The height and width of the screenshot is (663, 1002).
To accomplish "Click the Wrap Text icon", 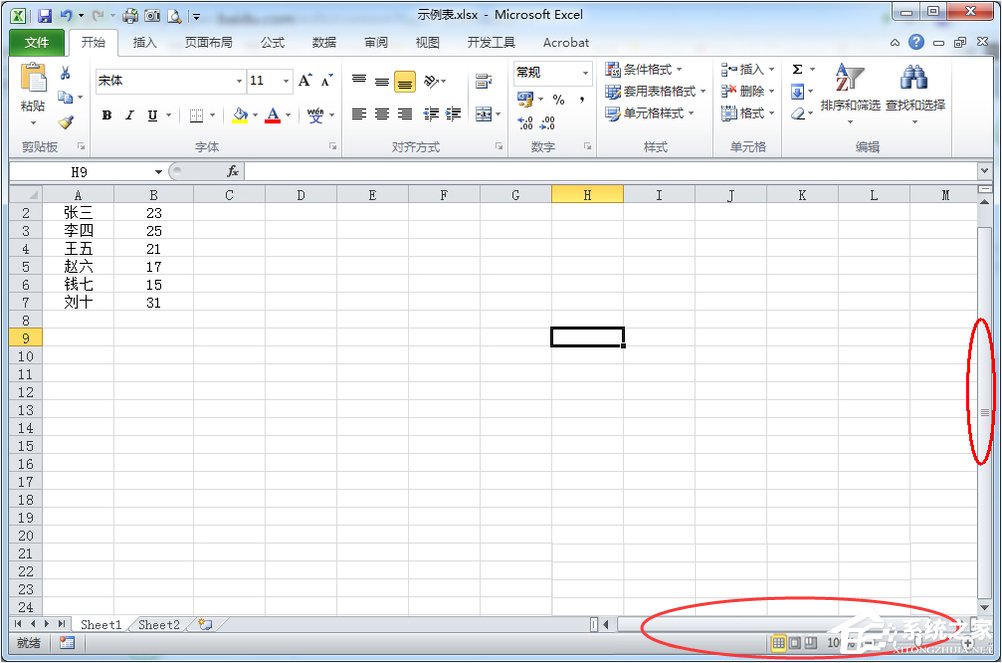I will (483, 81).
